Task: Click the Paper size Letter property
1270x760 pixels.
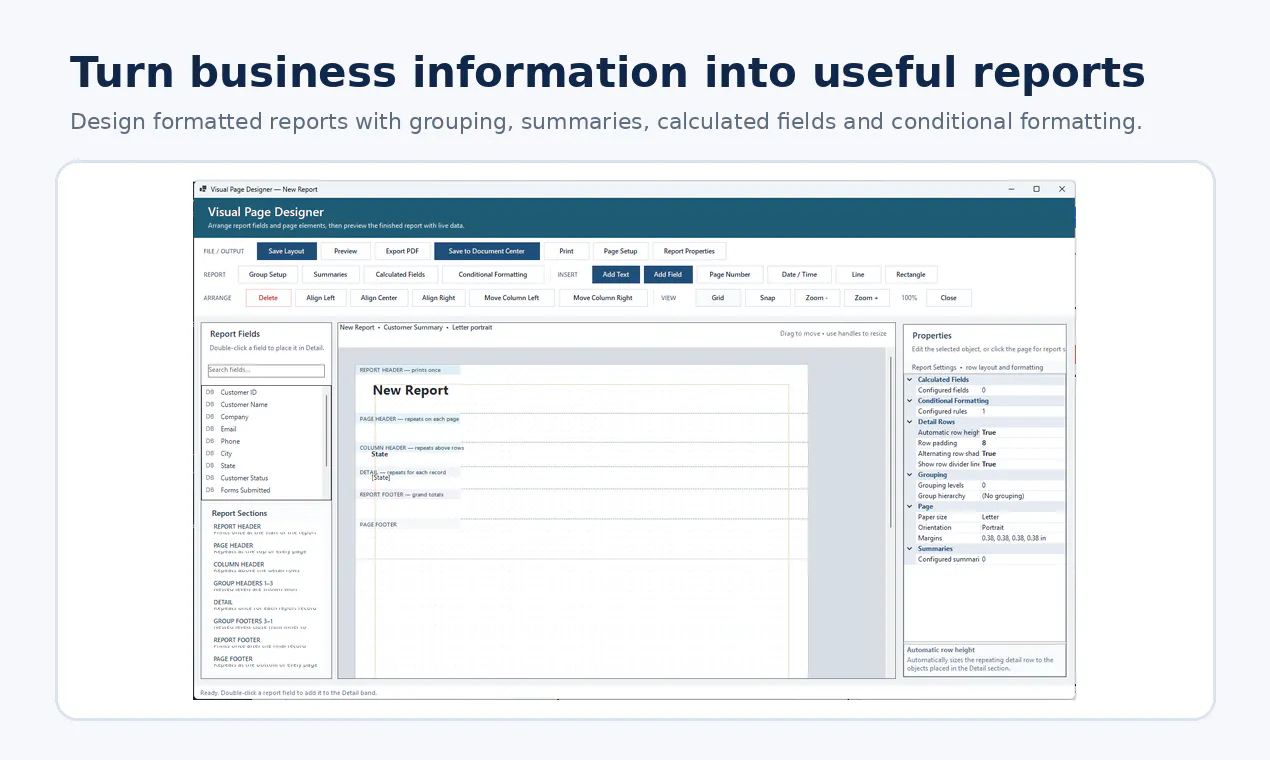Action: click(x=990, y=517)
